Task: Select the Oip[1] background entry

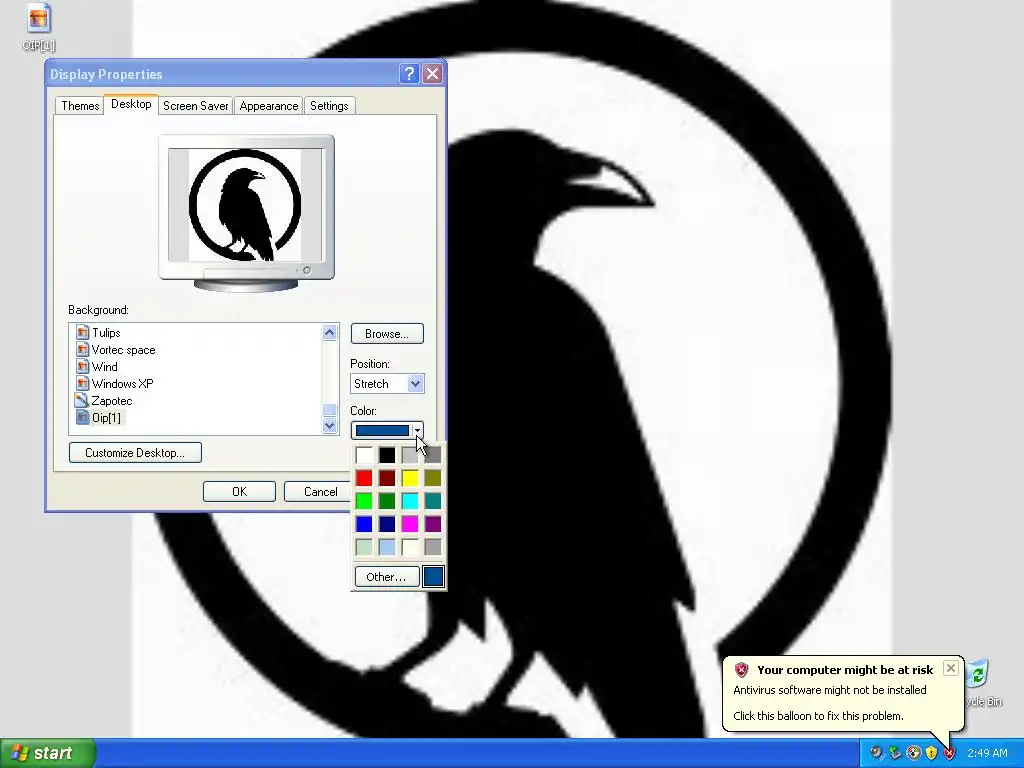Action: (x=106, y=418)
